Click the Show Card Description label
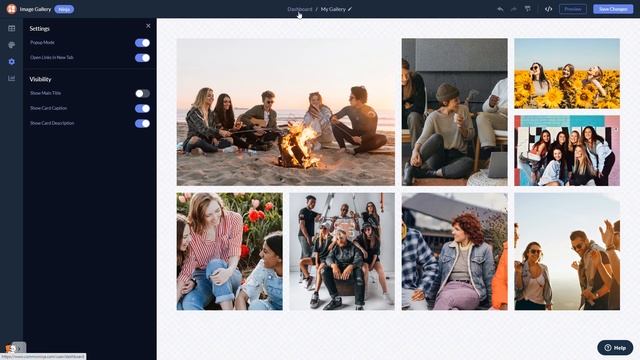Viewport: 640px width, 360px height. tap(52, 123)
